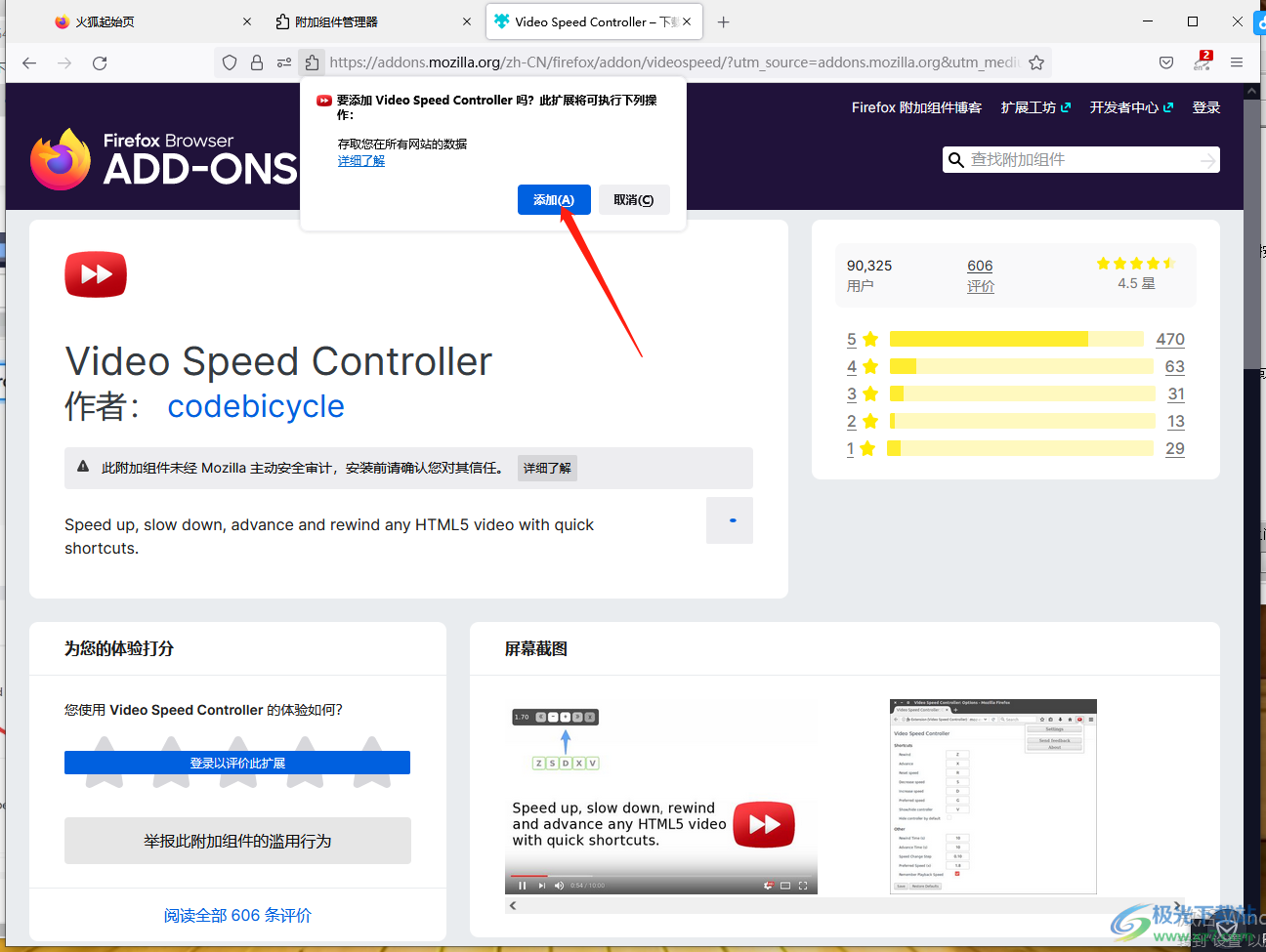Viewport: 1266px width, 952px height.
Task: Click the four-star rating bar
Action: 1022,366
